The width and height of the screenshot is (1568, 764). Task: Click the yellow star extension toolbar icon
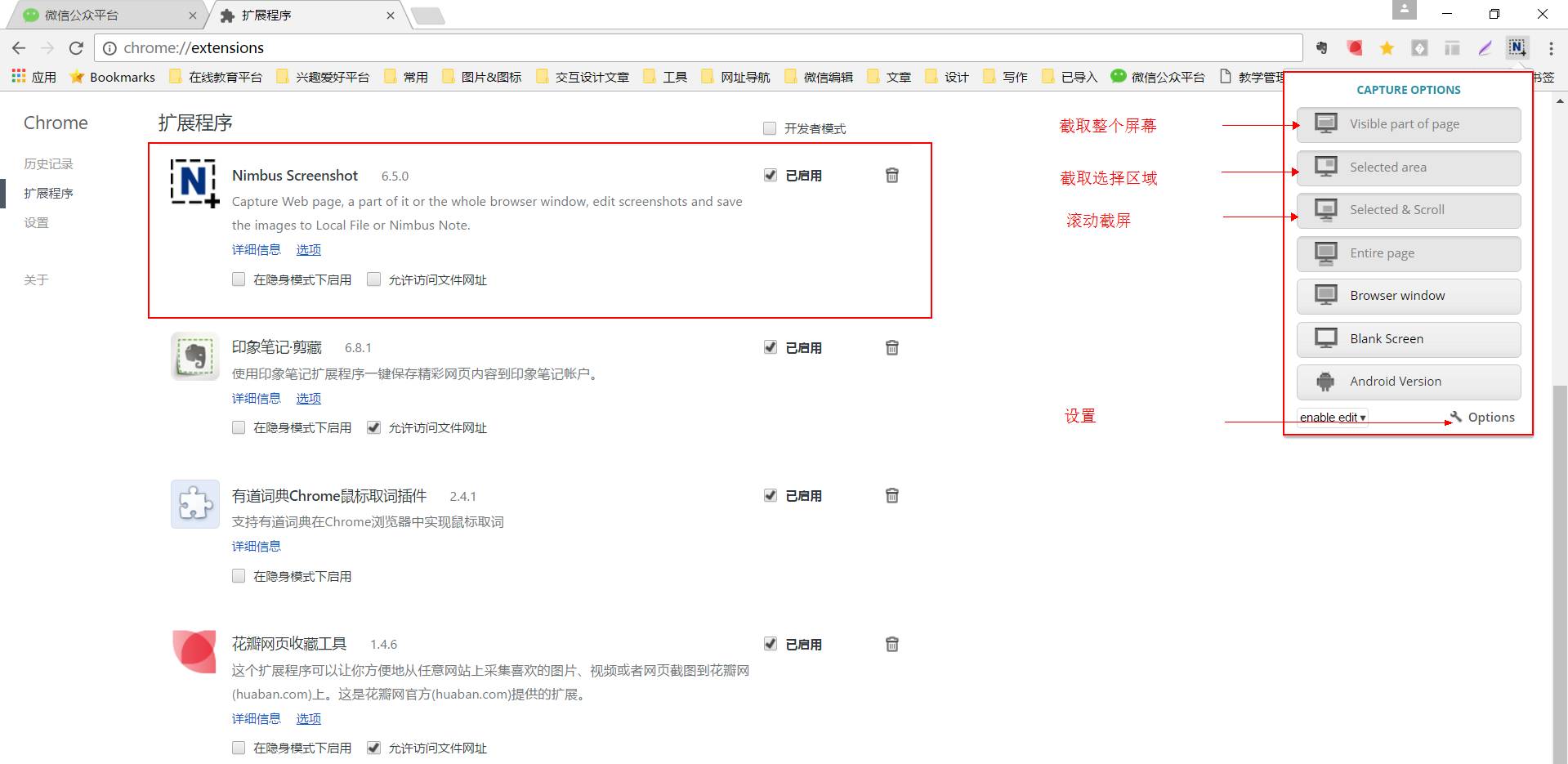(x=1387, y=48)
